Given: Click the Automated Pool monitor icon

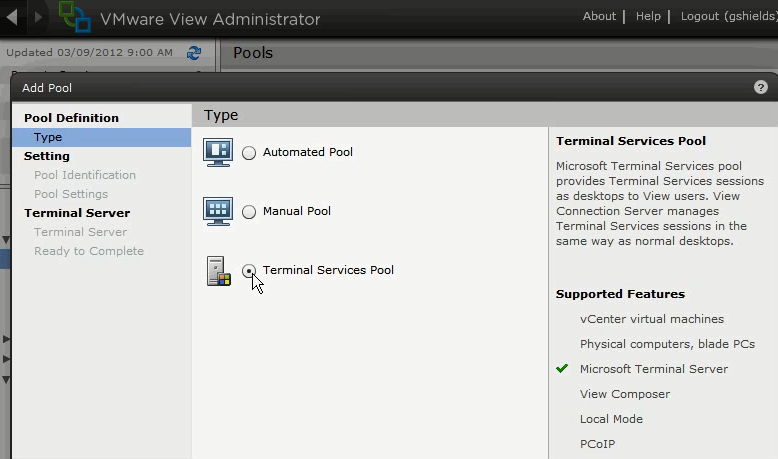Looking at the screenshot, I should pyautogui.click(x=218, y=152).
